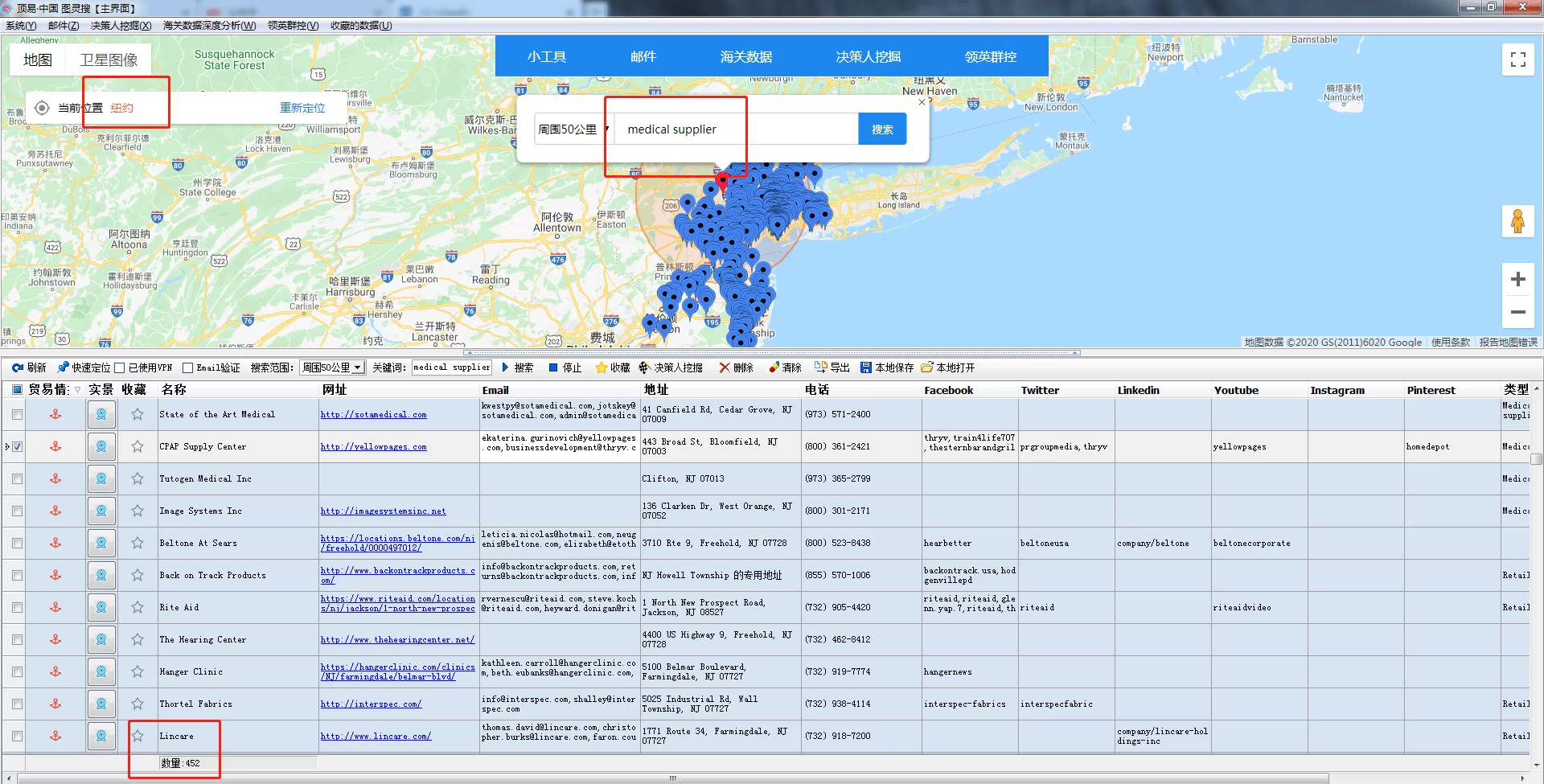The height and width of the screenshot is (784, 1544).
Task: Click the 刷新 refresh icon in toolbar
Action: [18, 367]
